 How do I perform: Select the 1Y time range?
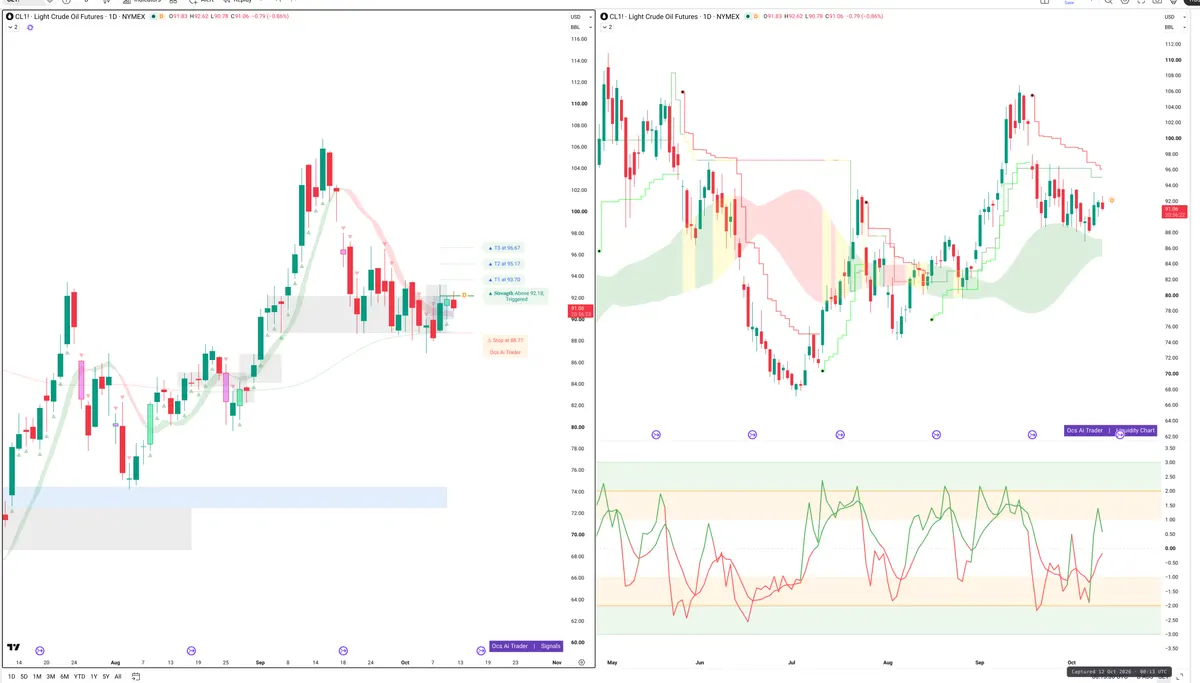(94, 677)
